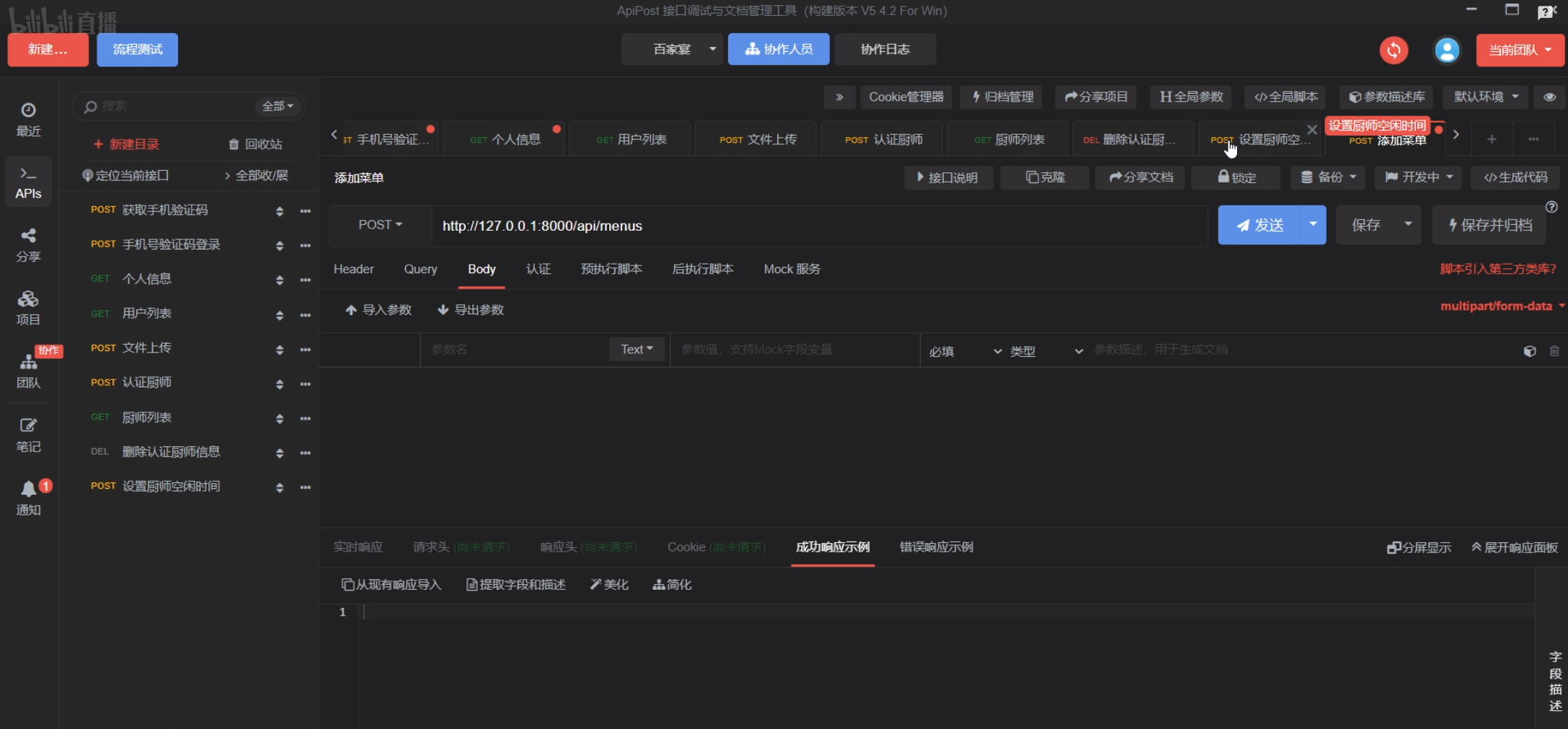Toggle 全部收/展 to collapse all directories
This screenshot has height=729, width=1568.
click(x=256, y=175)
